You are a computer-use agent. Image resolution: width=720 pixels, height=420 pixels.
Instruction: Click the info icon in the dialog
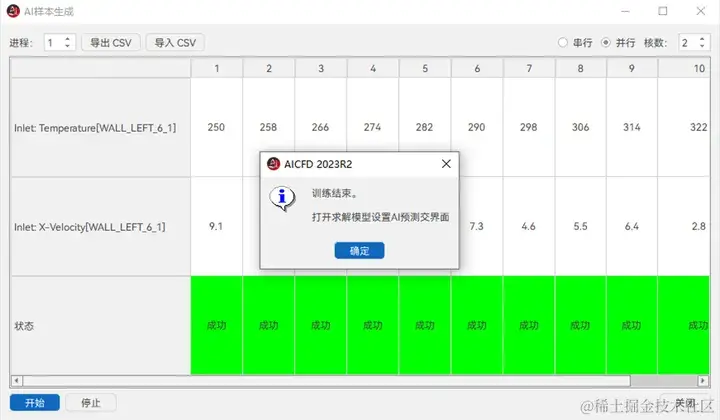(x=282, y=198)
